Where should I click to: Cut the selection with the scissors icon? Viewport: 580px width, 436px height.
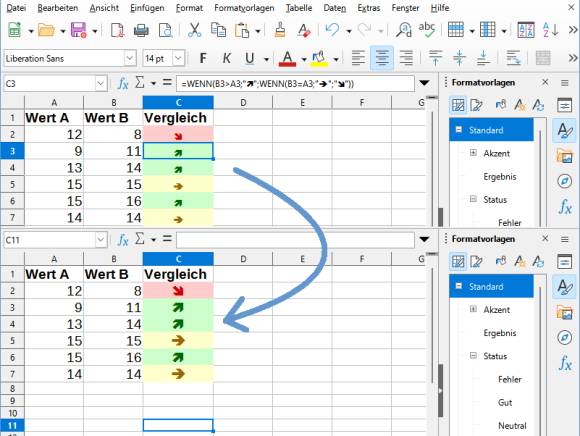194,30
